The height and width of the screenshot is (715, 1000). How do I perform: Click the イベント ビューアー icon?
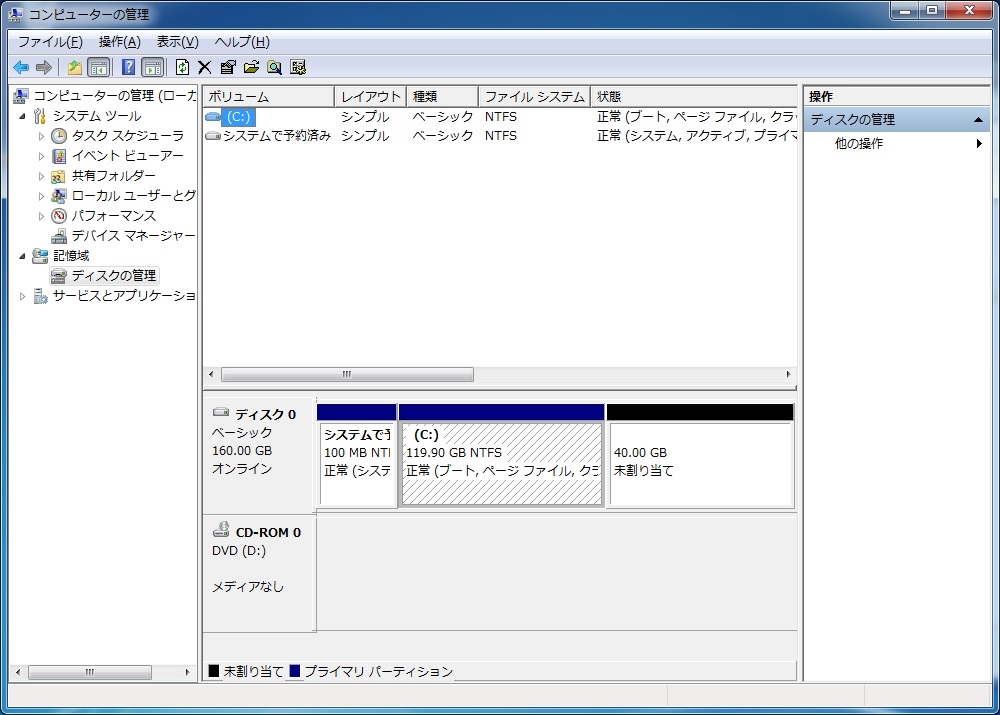coord(59,156)
